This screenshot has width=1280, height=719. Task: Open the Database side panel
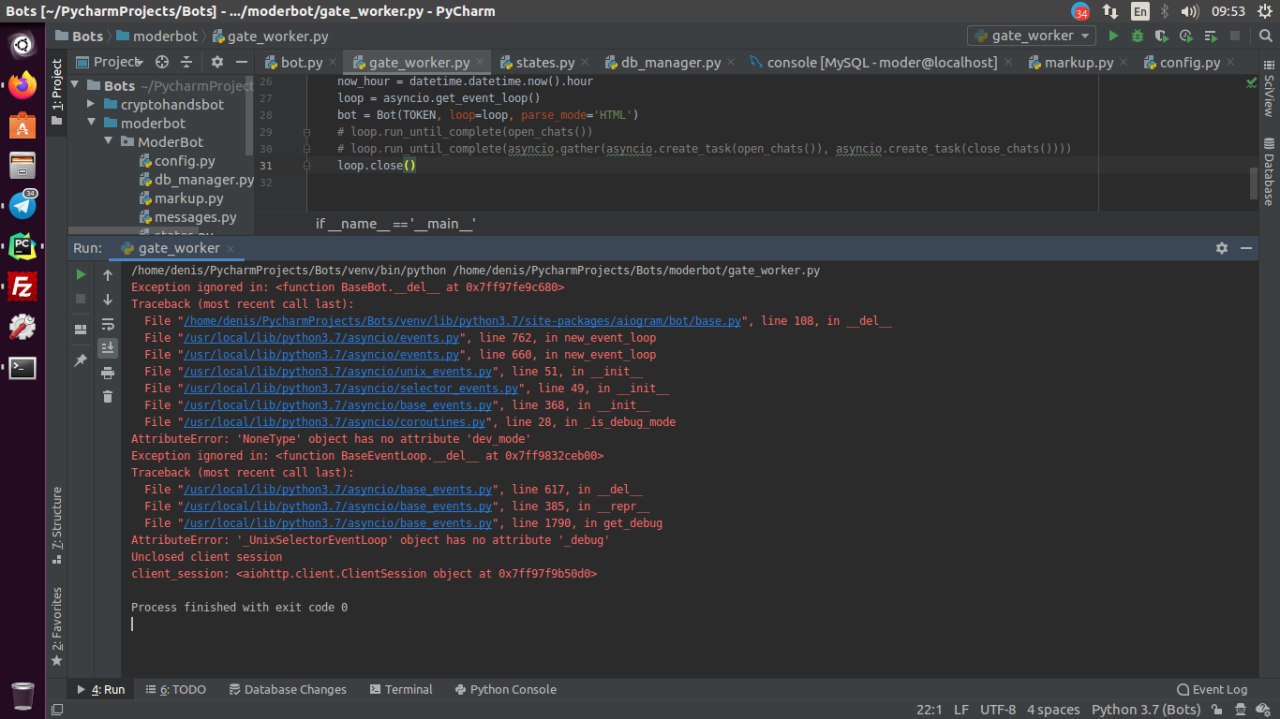tap(1268, 172)
